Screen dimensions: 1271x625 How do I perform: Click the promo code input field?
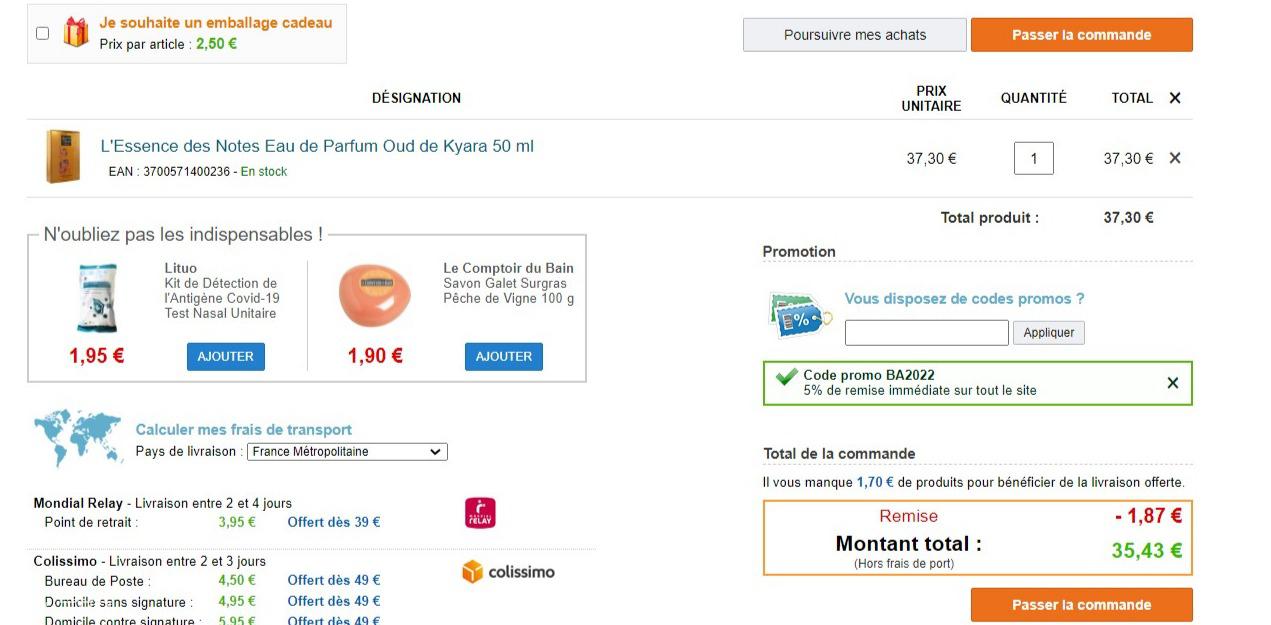click(x=926, y=333)
